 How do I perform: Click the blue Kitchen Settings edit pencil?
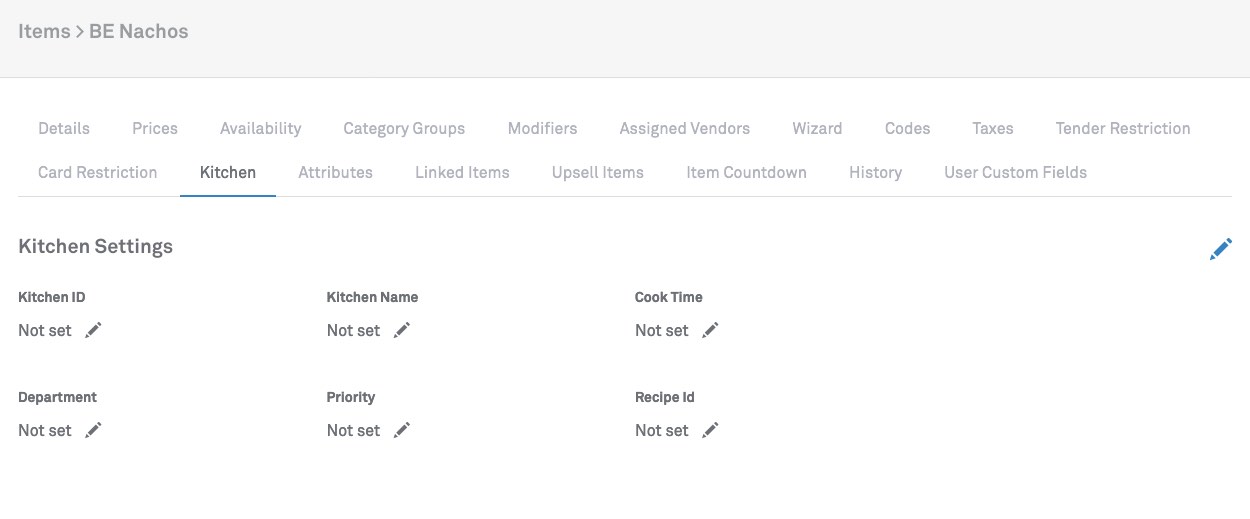tap(1220, 249)
